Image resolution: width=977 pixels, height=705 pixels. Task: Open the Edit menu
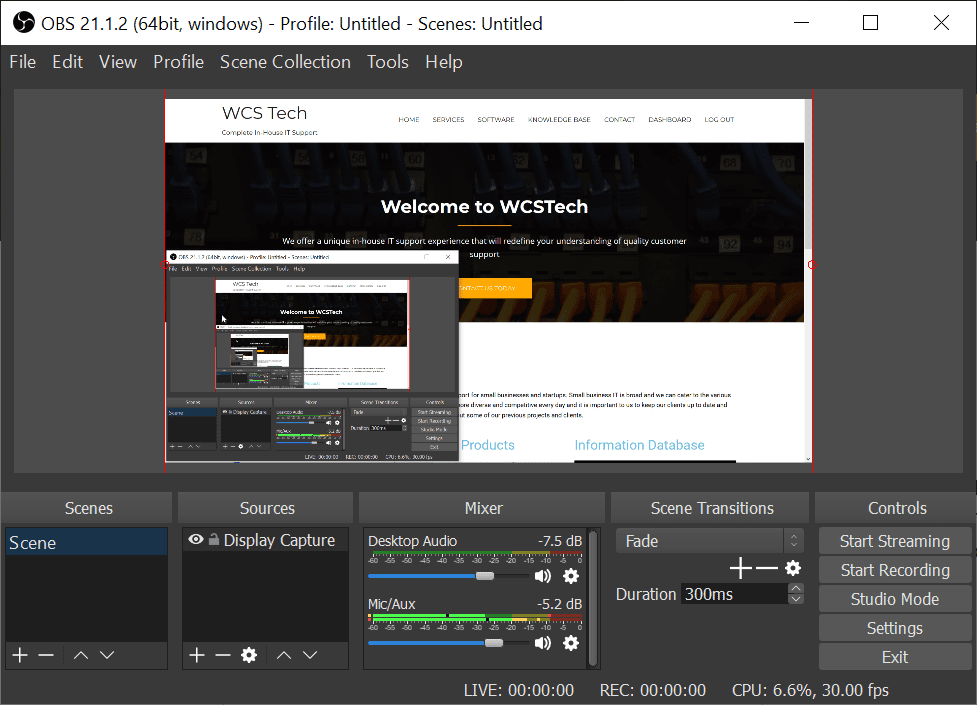click(67, 62)
